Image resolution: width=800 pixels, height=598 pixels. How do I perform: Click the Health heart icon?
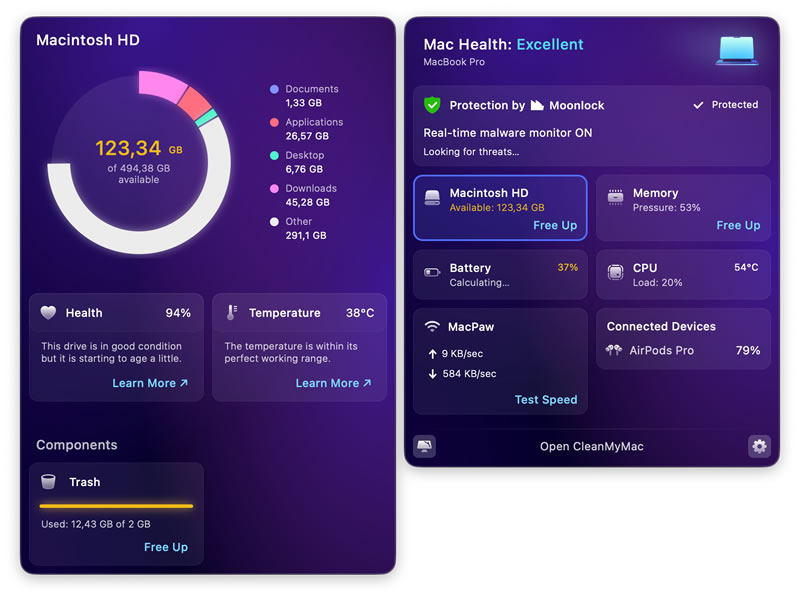tap(48, 312)
